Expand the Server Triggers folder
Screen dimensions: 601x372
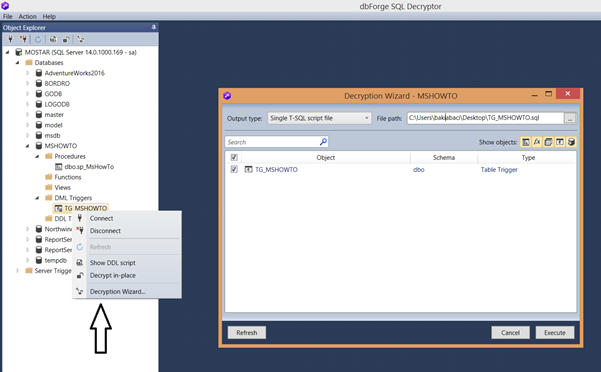click(x=18, y=270)
